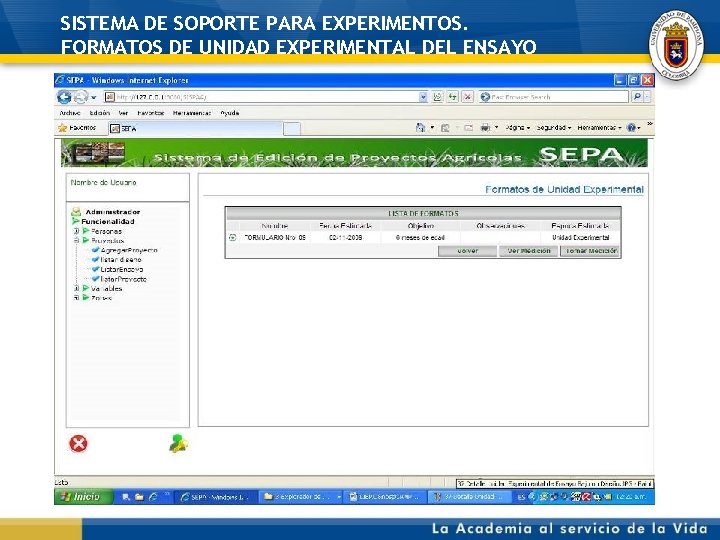Open the Archivo menu
The image size is (720, 540).
(x=70, y=113)
